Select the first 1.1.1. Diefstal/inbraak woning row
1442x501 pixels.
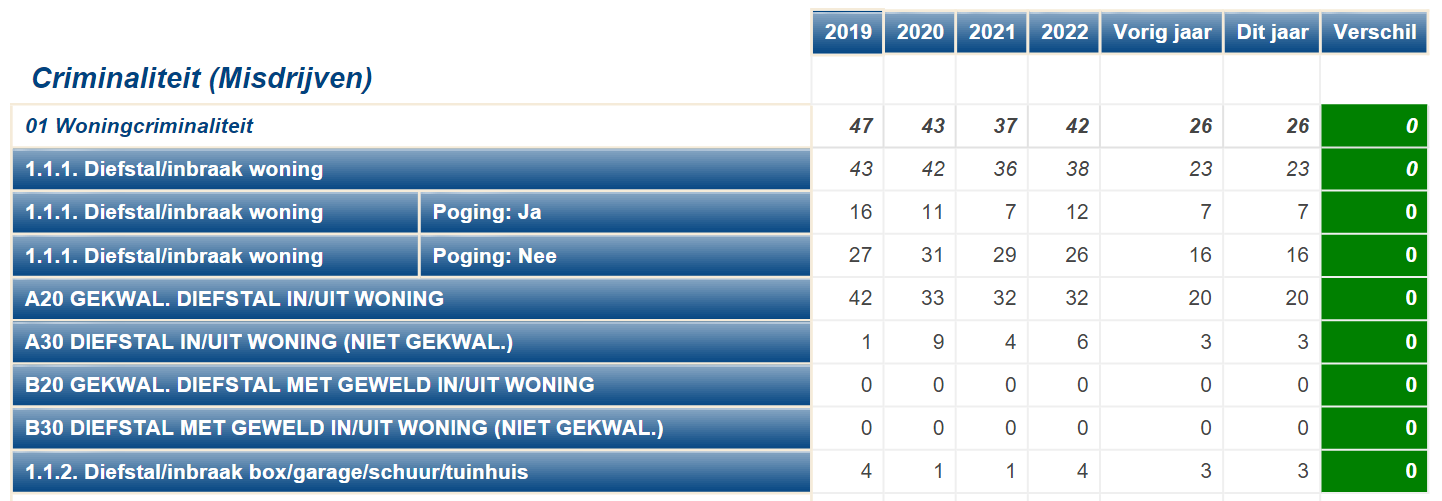tap(411, 170)
